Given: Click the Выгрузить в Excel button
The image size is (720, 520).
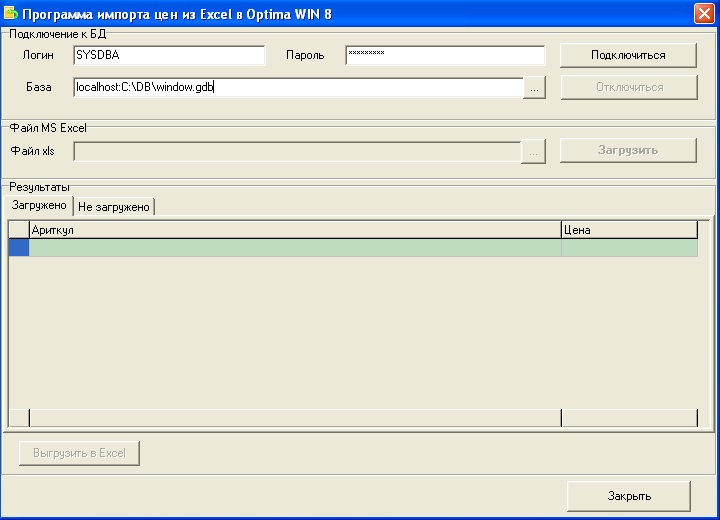Looking at the screenshot, I should pos(79,453).
